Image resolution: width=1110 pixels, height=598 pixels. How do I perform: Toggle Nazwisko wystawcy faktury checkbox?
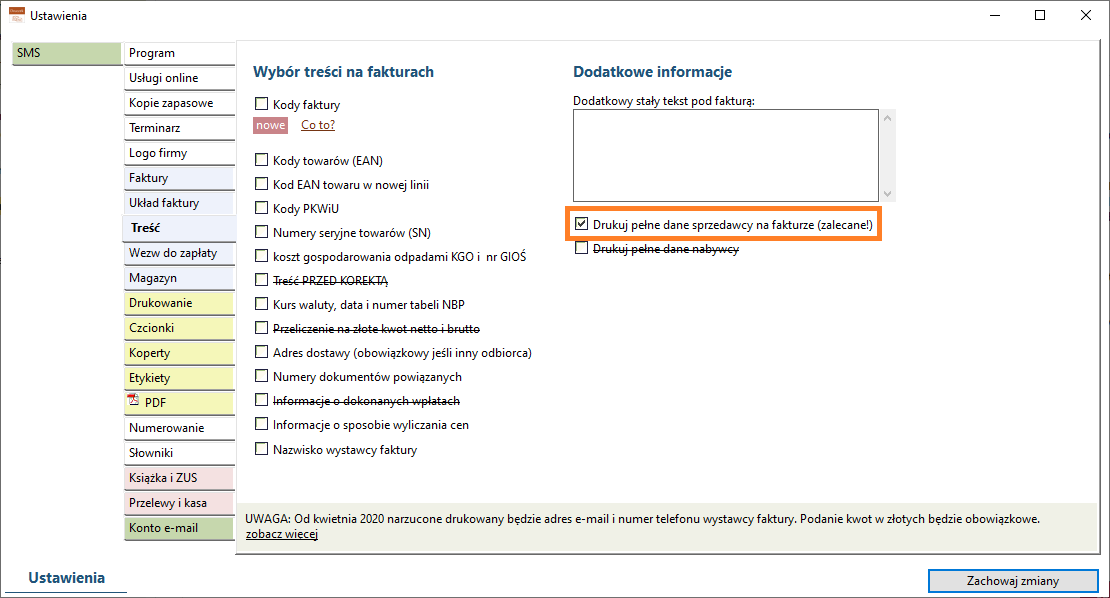click(x=261, y=449)
